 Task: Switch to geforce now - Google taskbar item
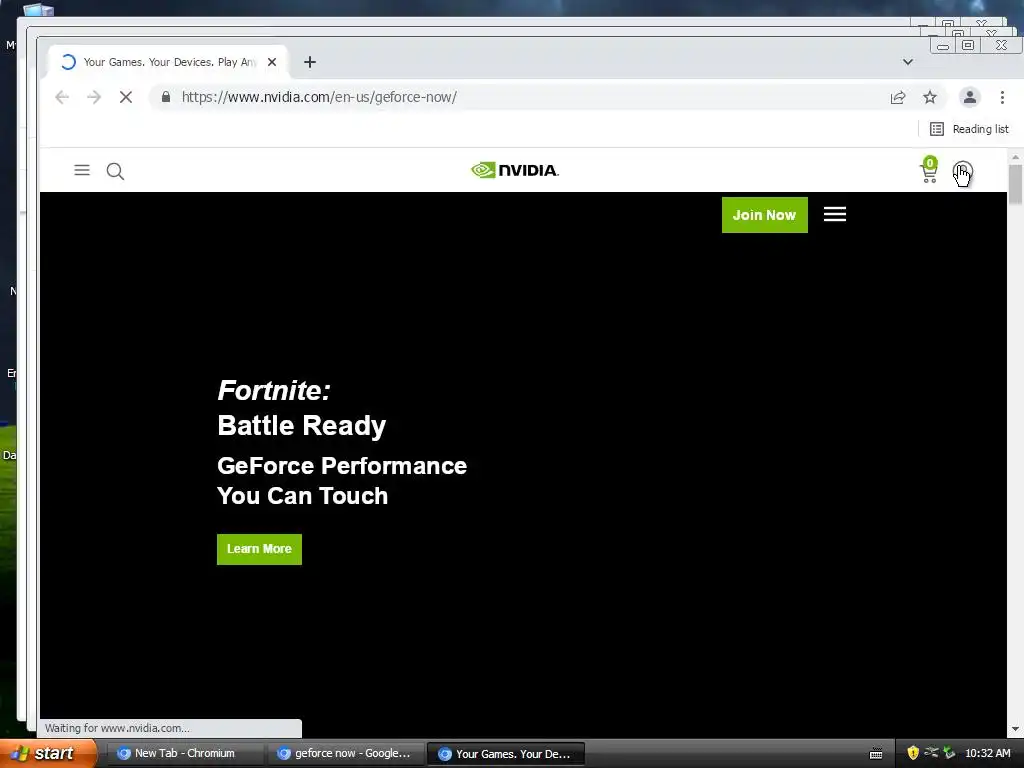tap(346, 754)
